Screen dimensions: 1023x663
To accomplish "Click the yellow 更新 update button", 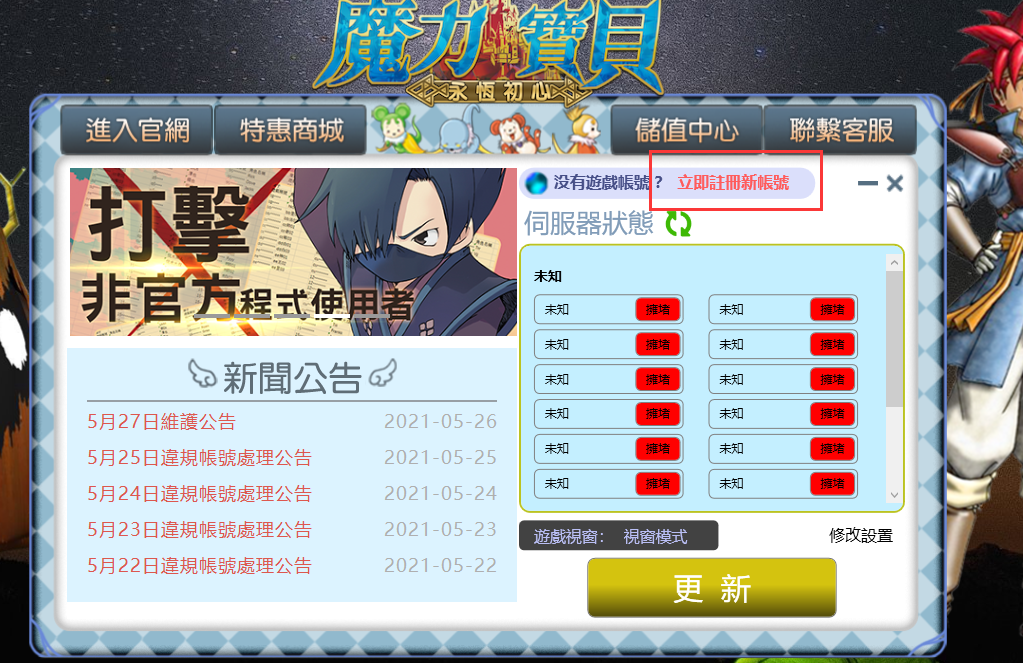I will click(x=712, y=587).
